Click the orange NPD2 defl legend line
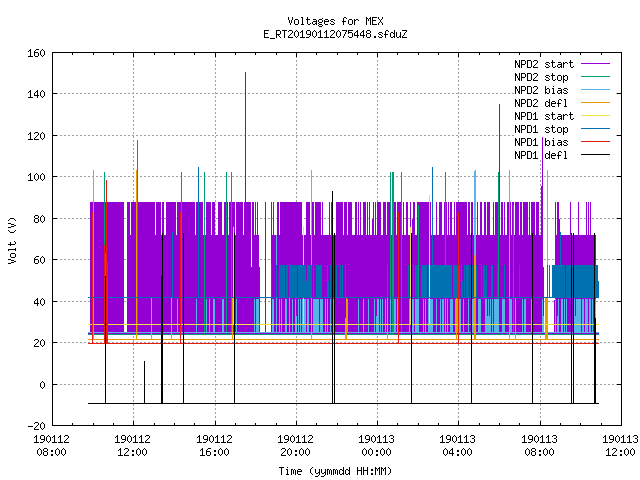640x480 pixels. (x=595, y=102)
